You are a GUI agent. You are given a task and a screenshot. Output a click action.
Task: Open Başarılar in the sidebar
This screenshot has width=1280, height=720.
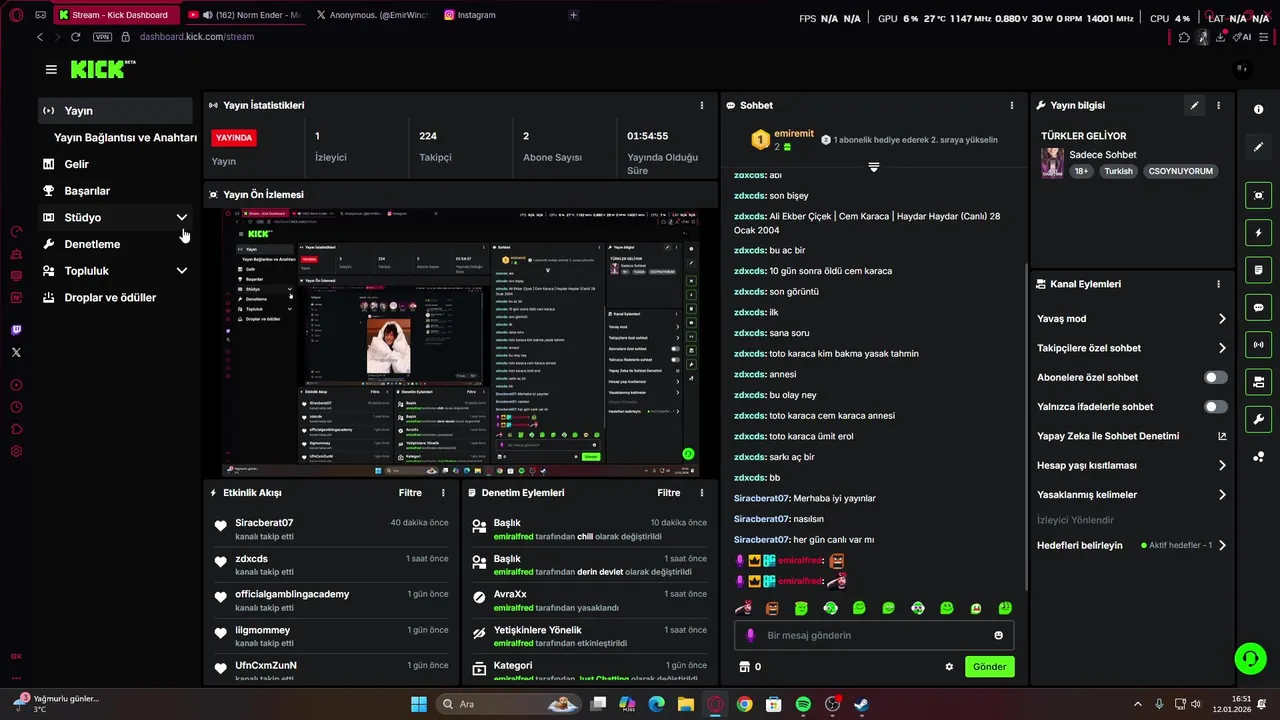tap(115, 191)
